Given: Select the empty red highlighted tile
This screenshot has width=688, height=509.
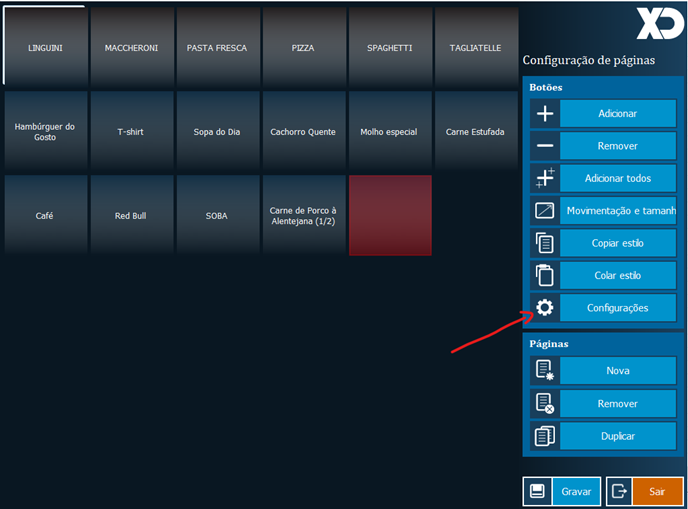Looking at the screenshot, I should 390,215.
